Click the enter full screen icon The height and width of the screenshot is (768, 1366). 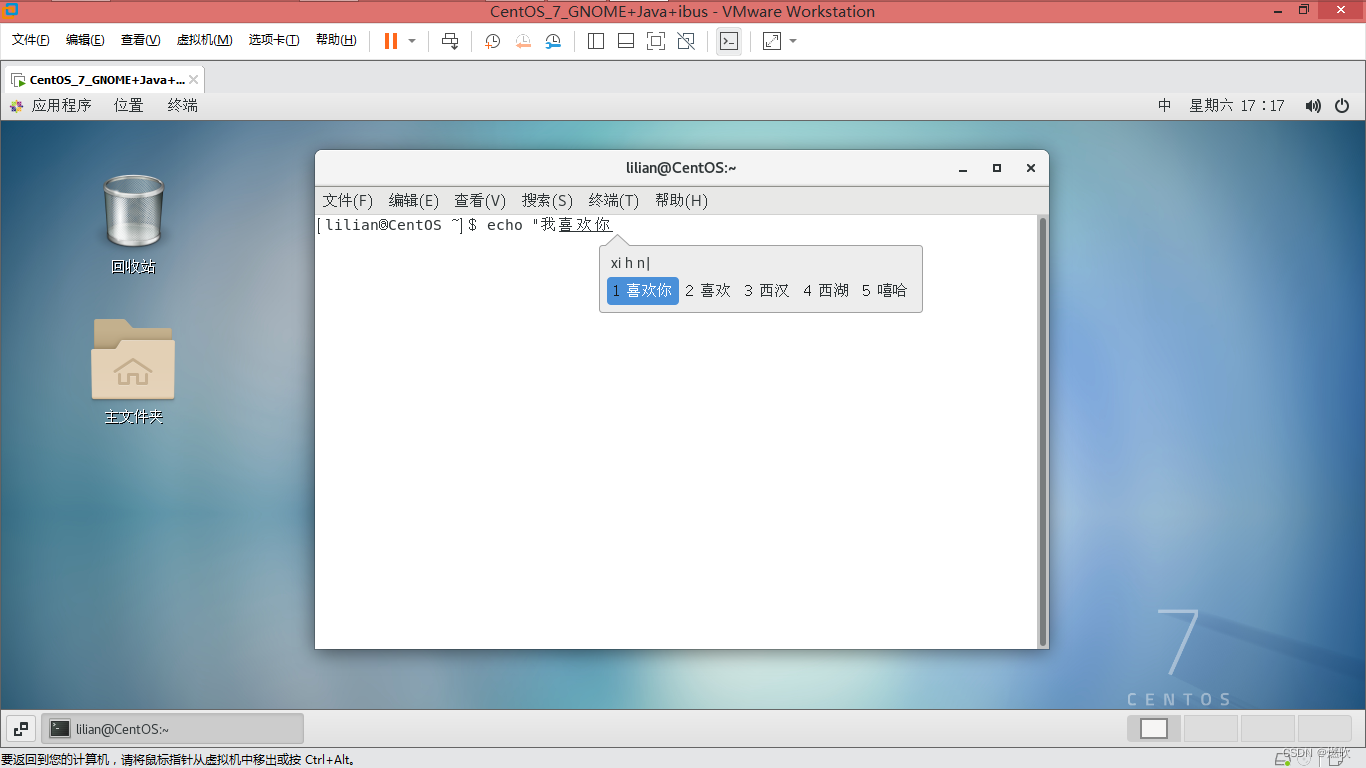coord(656,41)
